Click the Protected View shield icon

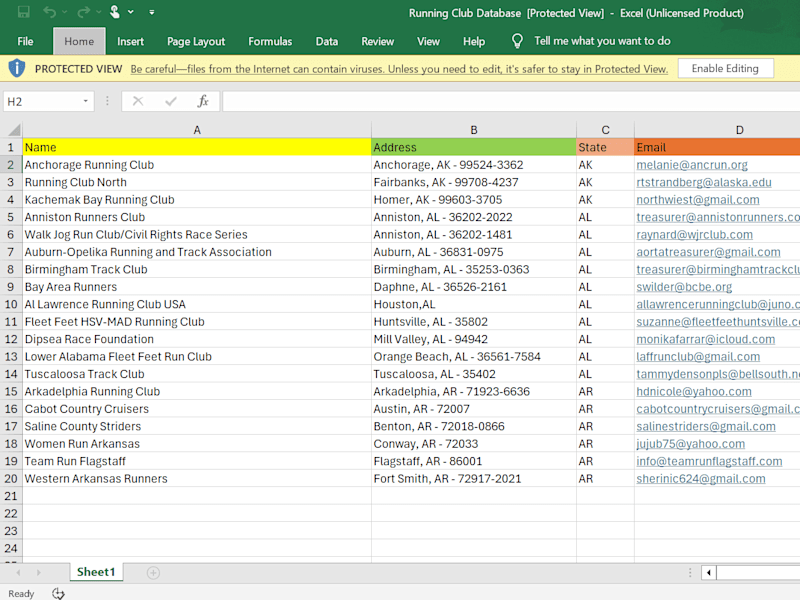[x=17, y=68]
